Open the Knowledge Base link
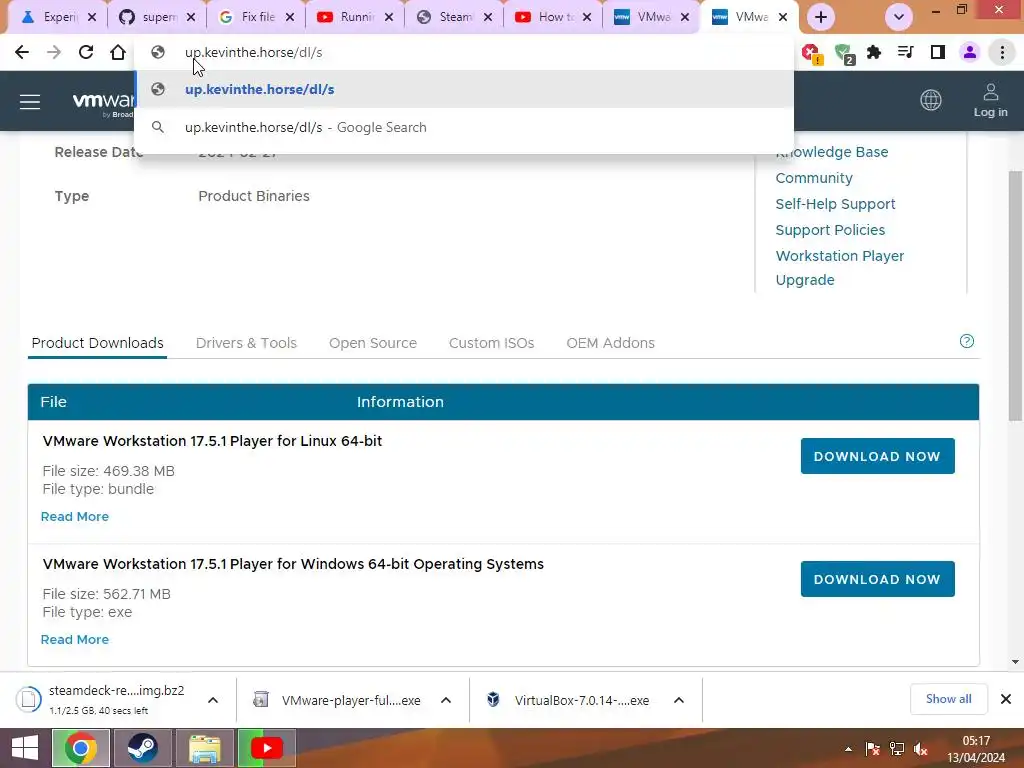This screenshot has width=1024, height=768. 831,152
